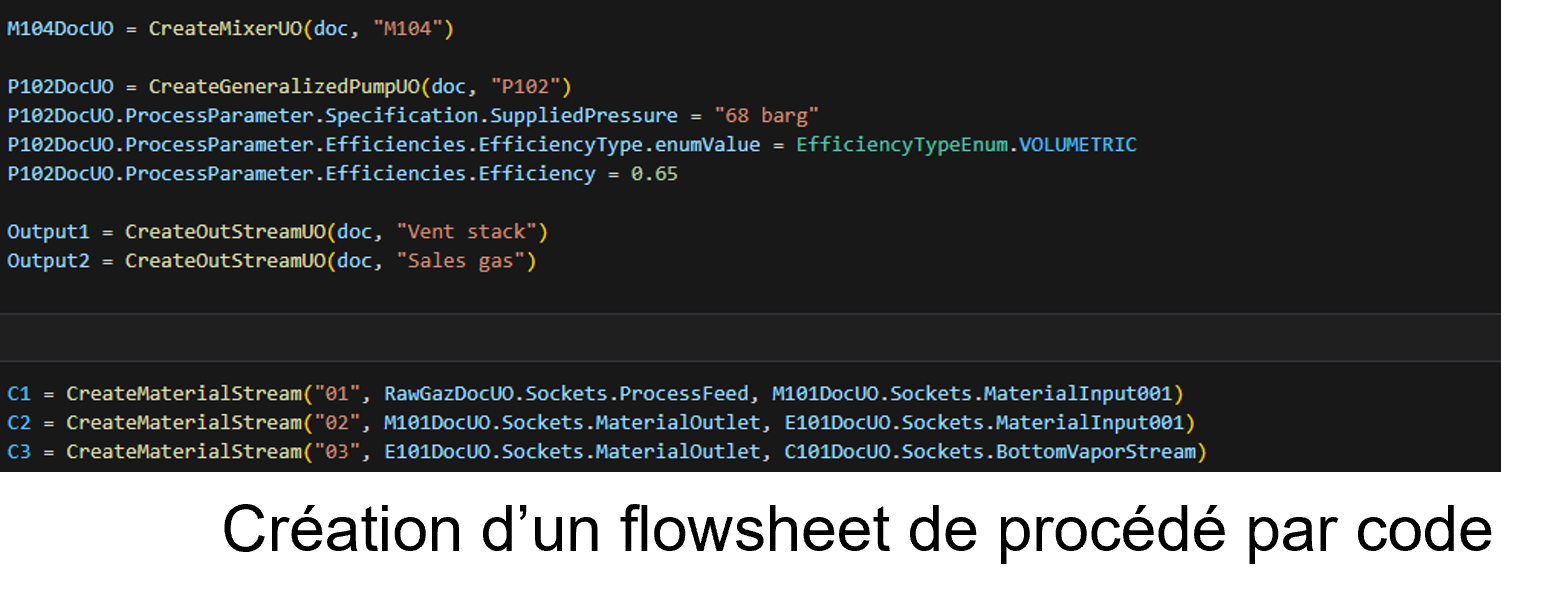Click the VOLUMETRIC enum member

pyautogui.click(x=1077, y=145)
